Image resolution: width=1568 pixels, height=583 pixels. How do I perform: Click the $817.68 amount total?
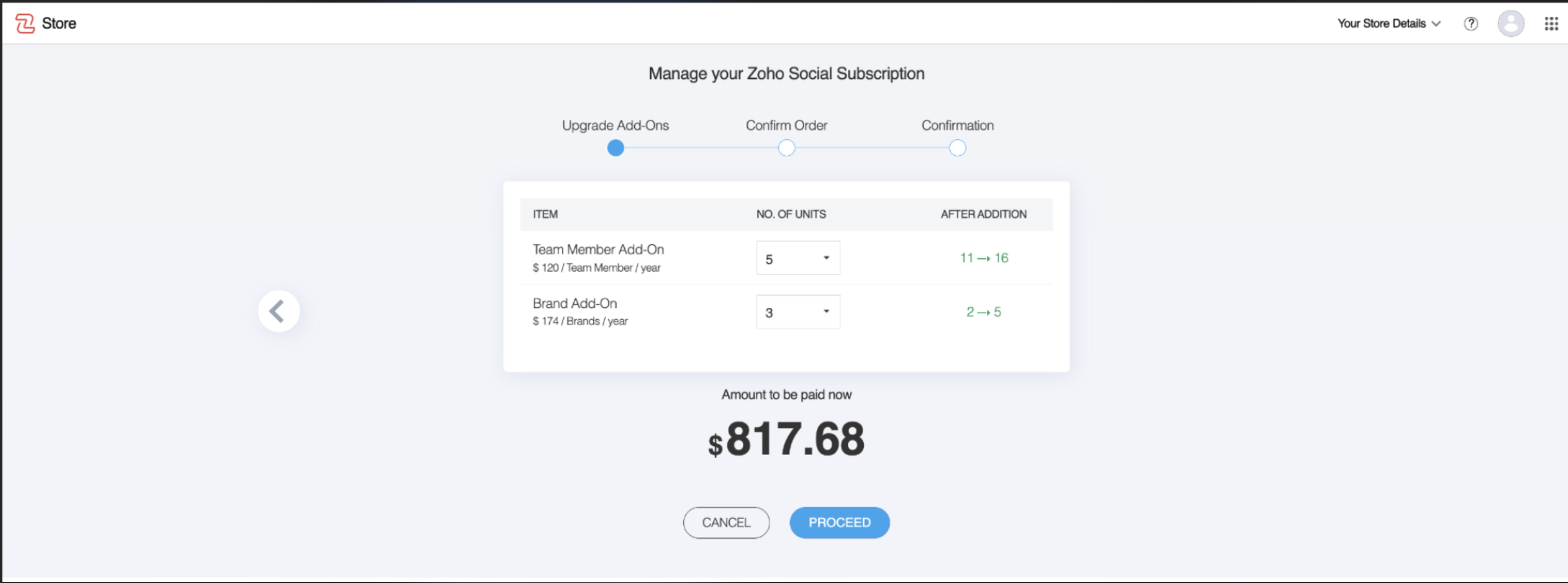pos(786,439)
